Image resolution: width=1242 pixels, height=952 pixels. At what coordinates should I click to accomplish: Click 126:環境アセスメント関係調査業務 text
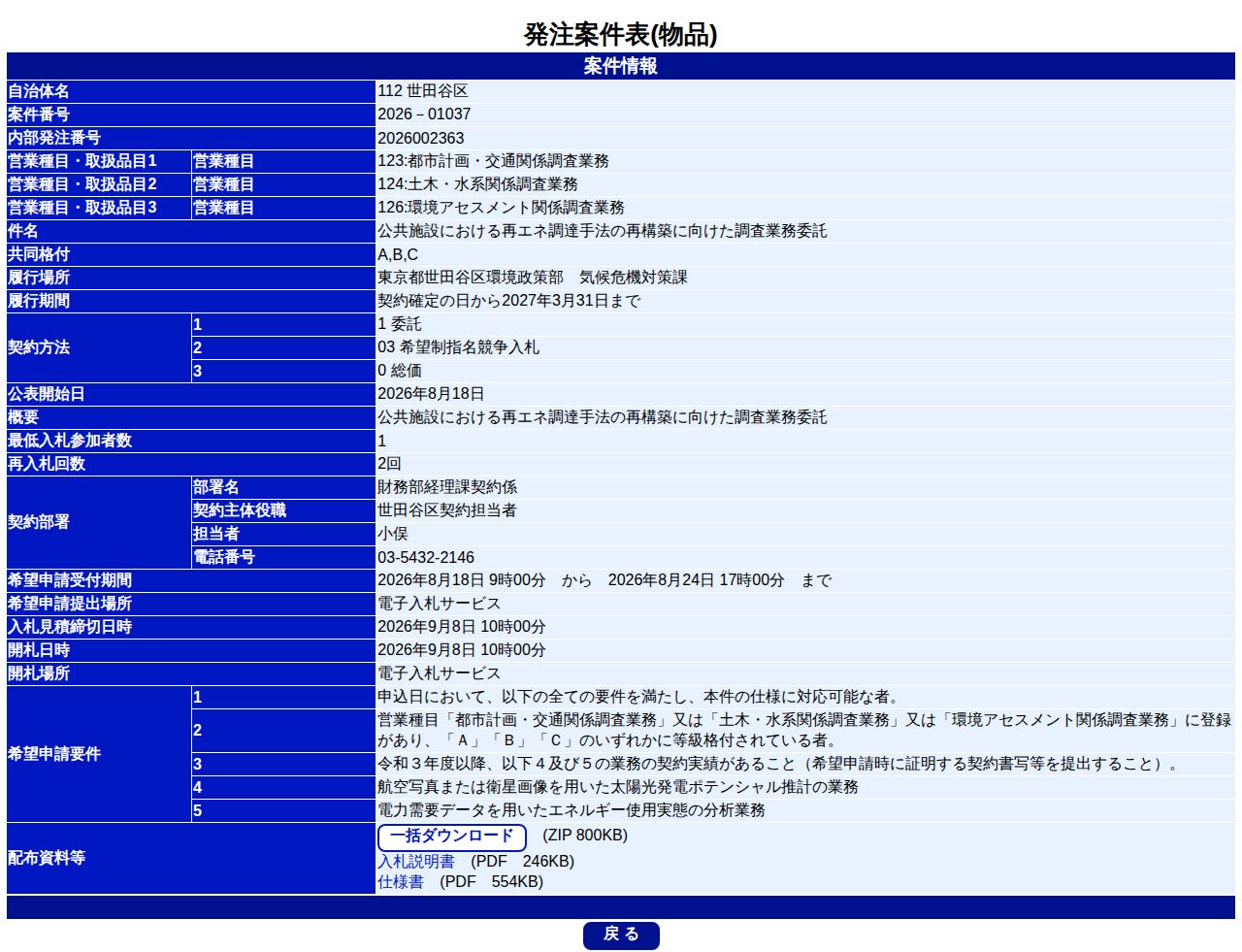tap(501, 208)
